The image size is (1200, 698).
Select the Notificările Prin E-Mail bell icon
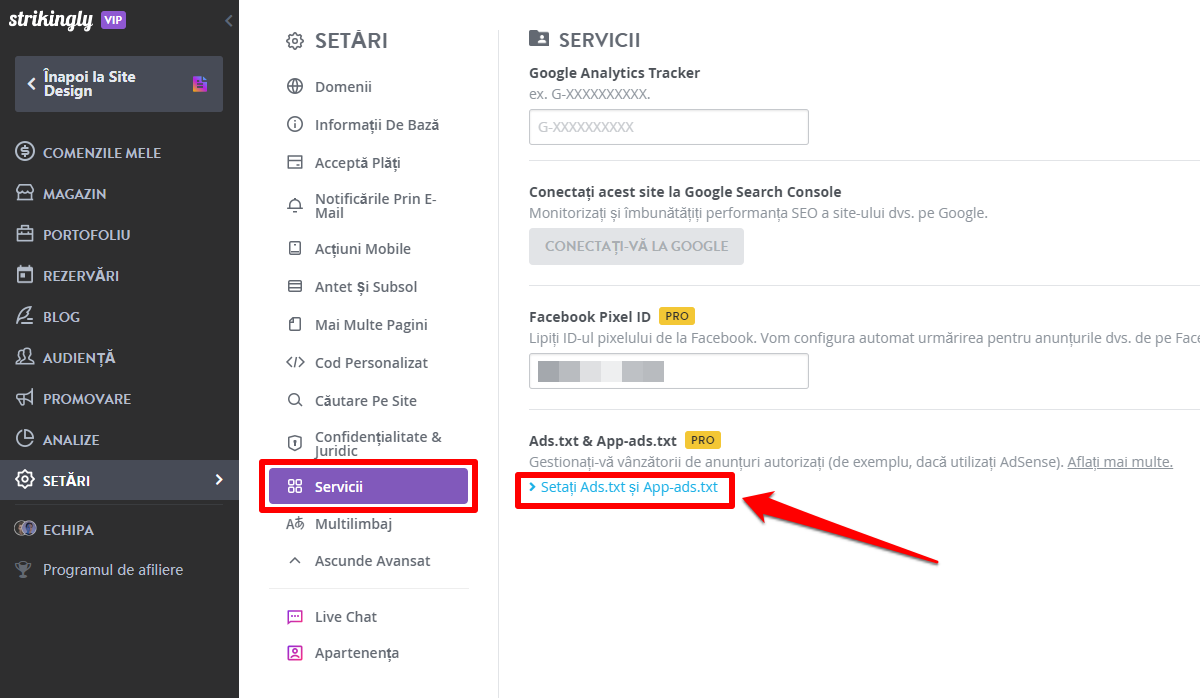point(295,206)
